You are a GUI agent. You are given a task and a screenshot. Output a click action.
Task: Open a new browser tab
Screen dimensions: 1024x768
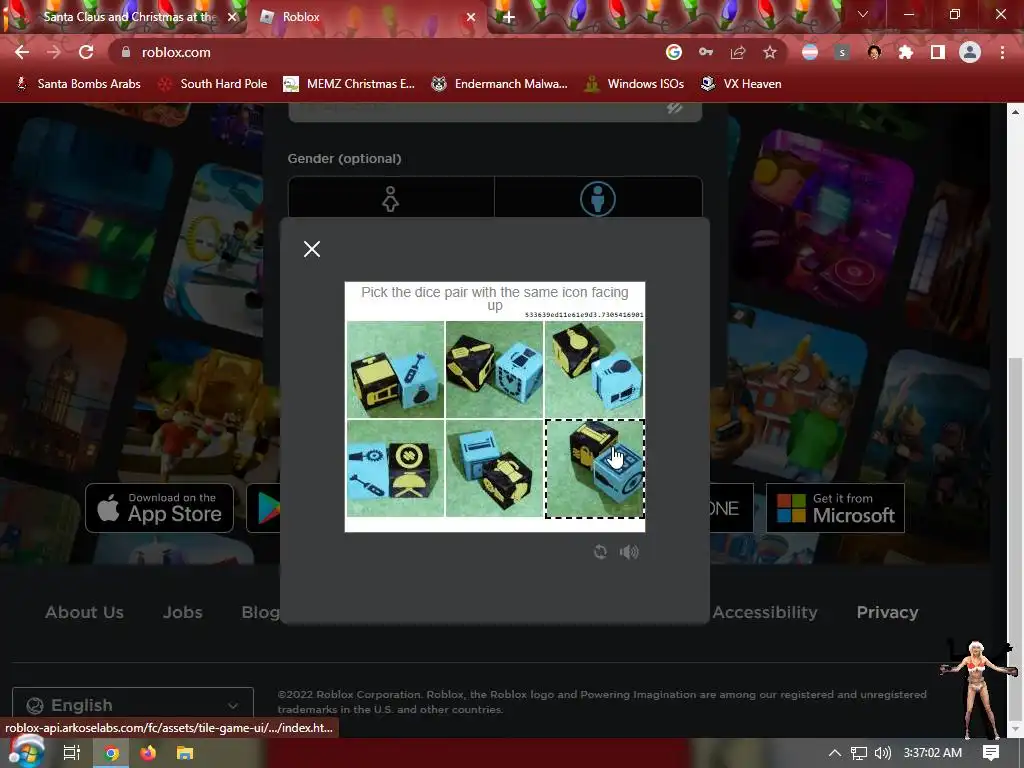point(509,17)
